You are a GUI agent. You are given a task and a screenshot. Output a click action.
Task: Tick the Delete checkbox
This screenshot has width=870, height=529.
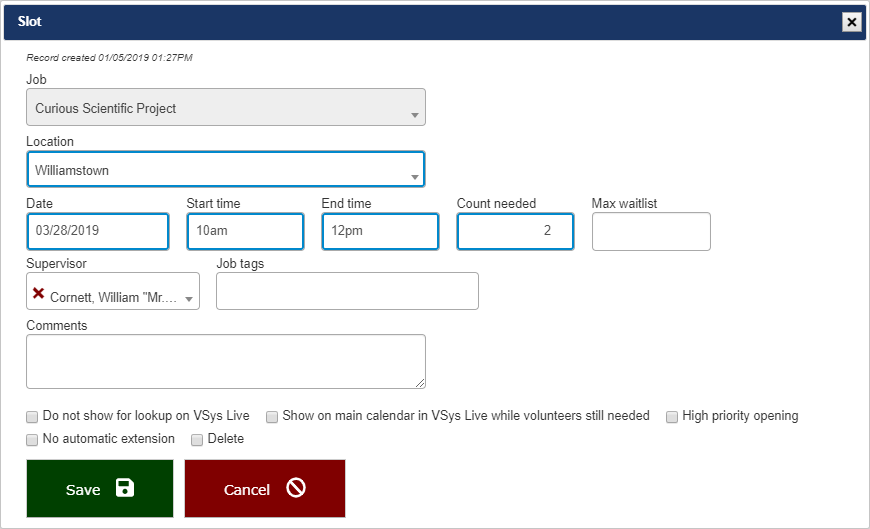click(197, 439)
